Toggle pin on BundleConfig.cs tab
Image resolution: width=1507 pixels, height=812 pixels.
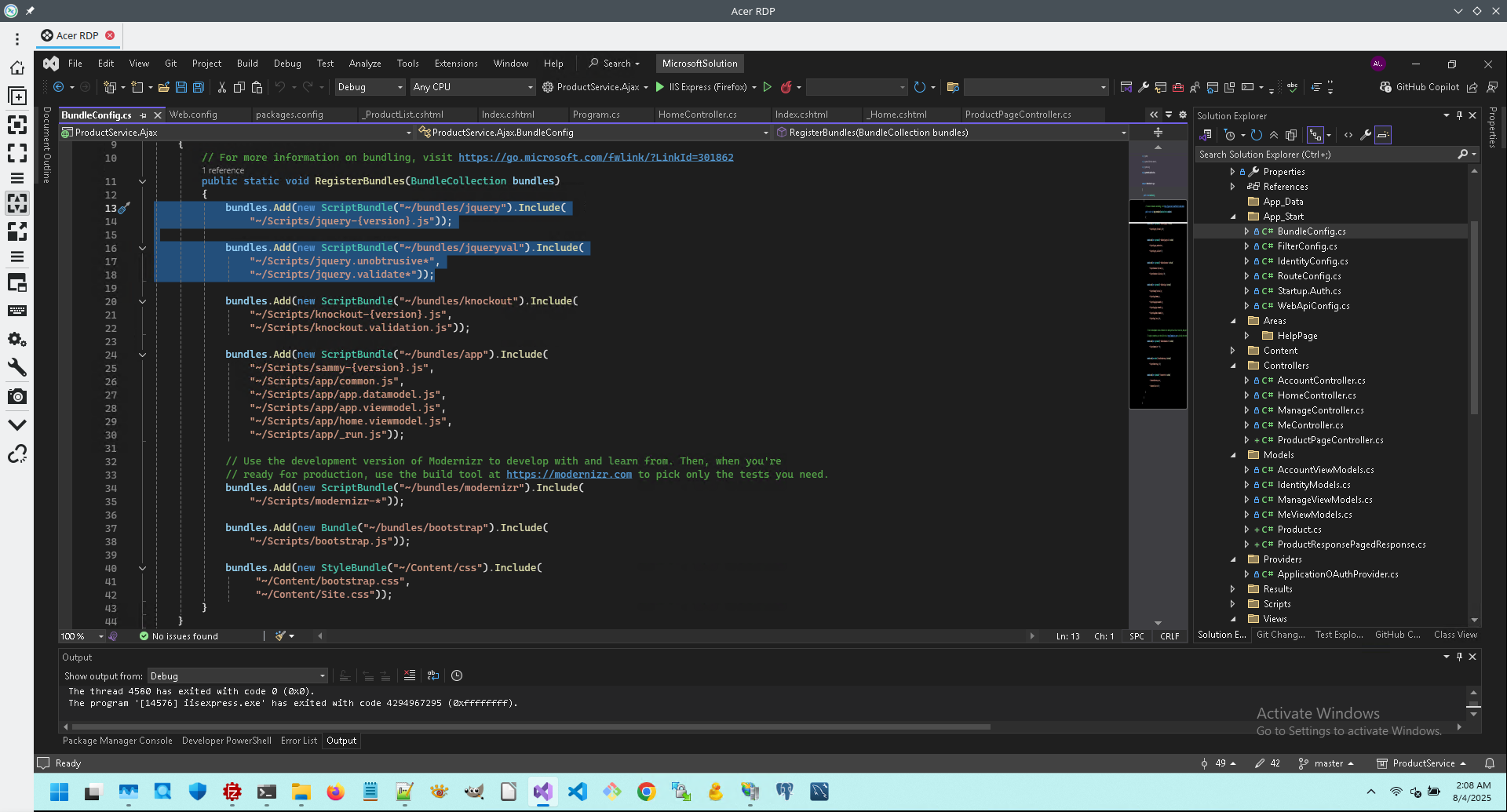tap(143, 115)
